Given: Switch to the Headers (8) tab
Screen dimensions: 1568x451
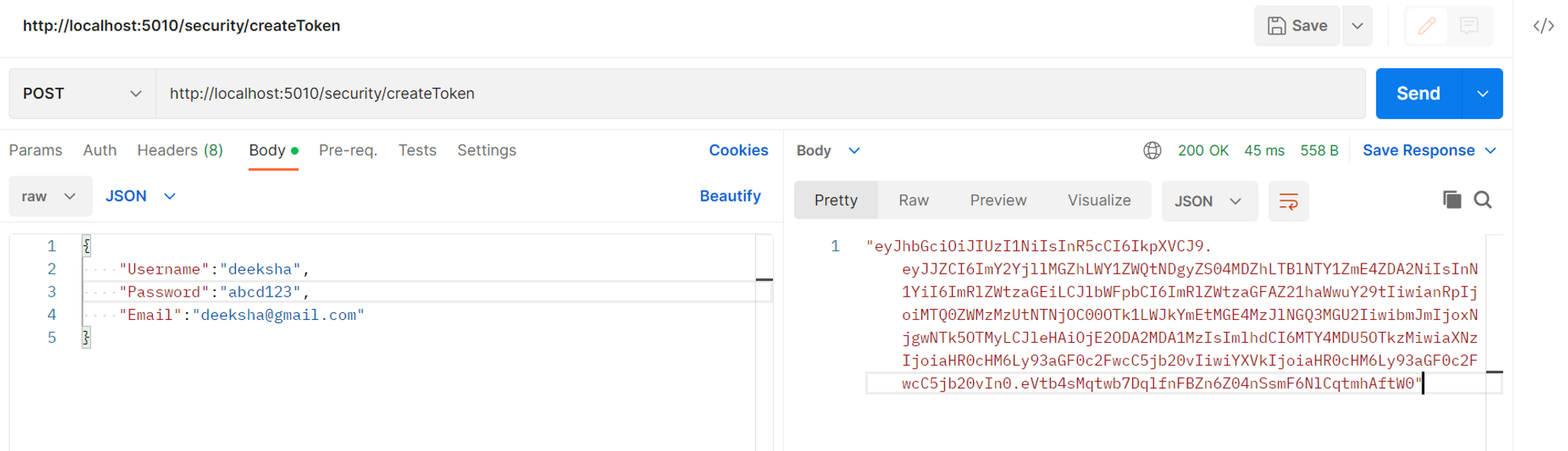Looking at the screenshot, I should point(180,151).
